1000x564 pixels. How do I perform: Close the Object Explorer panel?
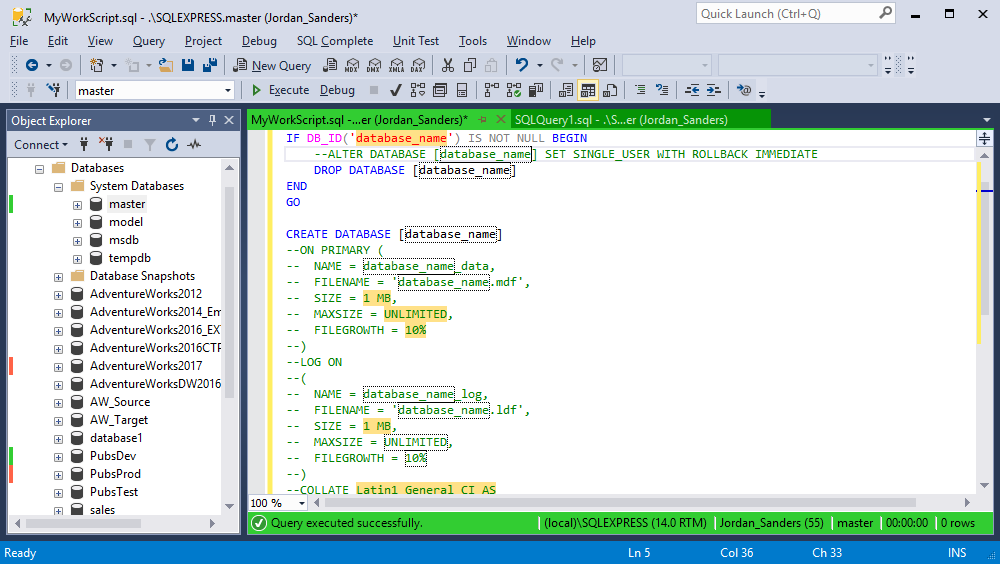pos(229,120)
